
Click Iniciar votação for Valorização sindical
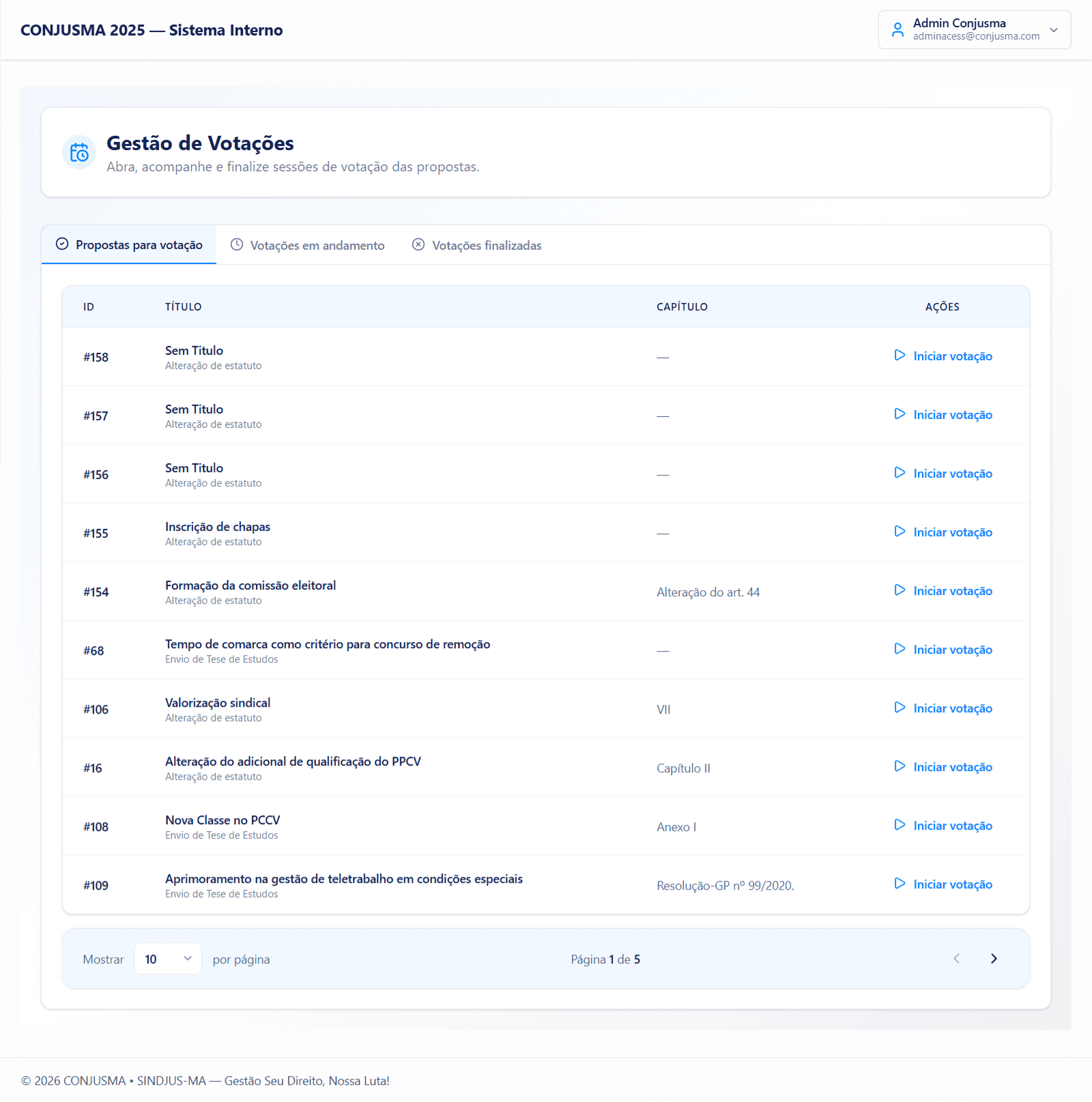[x=953, y=708]
